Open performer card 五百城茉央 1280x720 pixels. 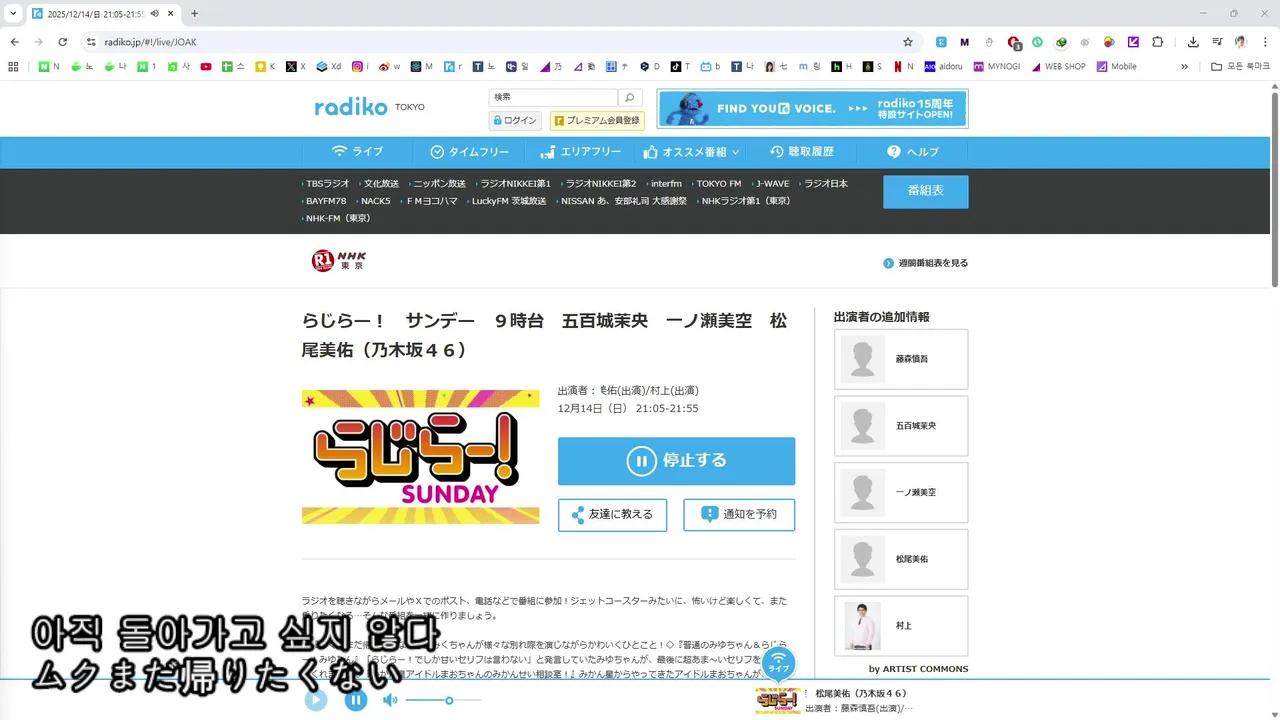tap(901, 426)
